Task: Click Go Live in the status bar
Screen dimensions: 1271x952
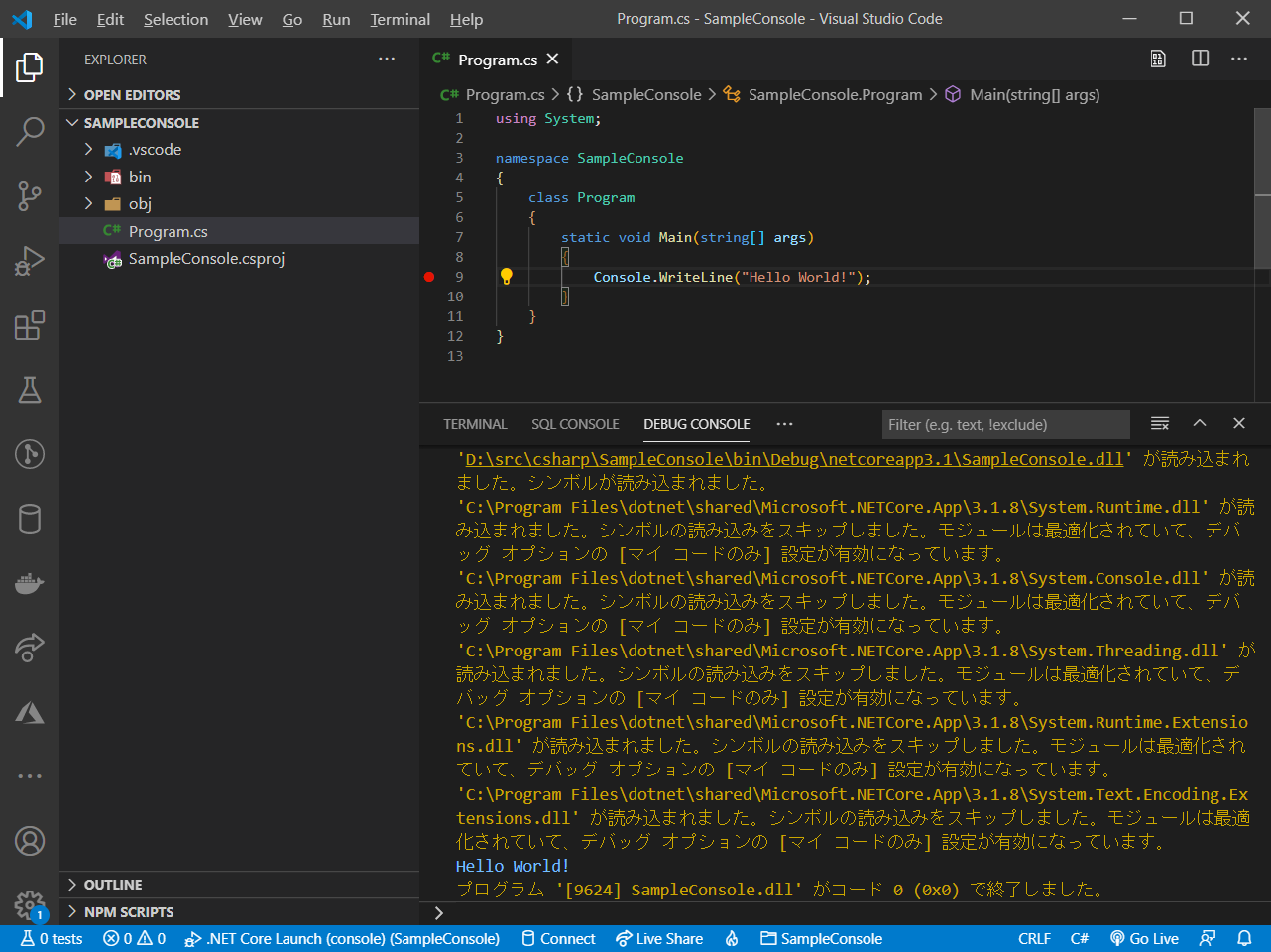Action: pyautogui.click(x=1144, y=938)
